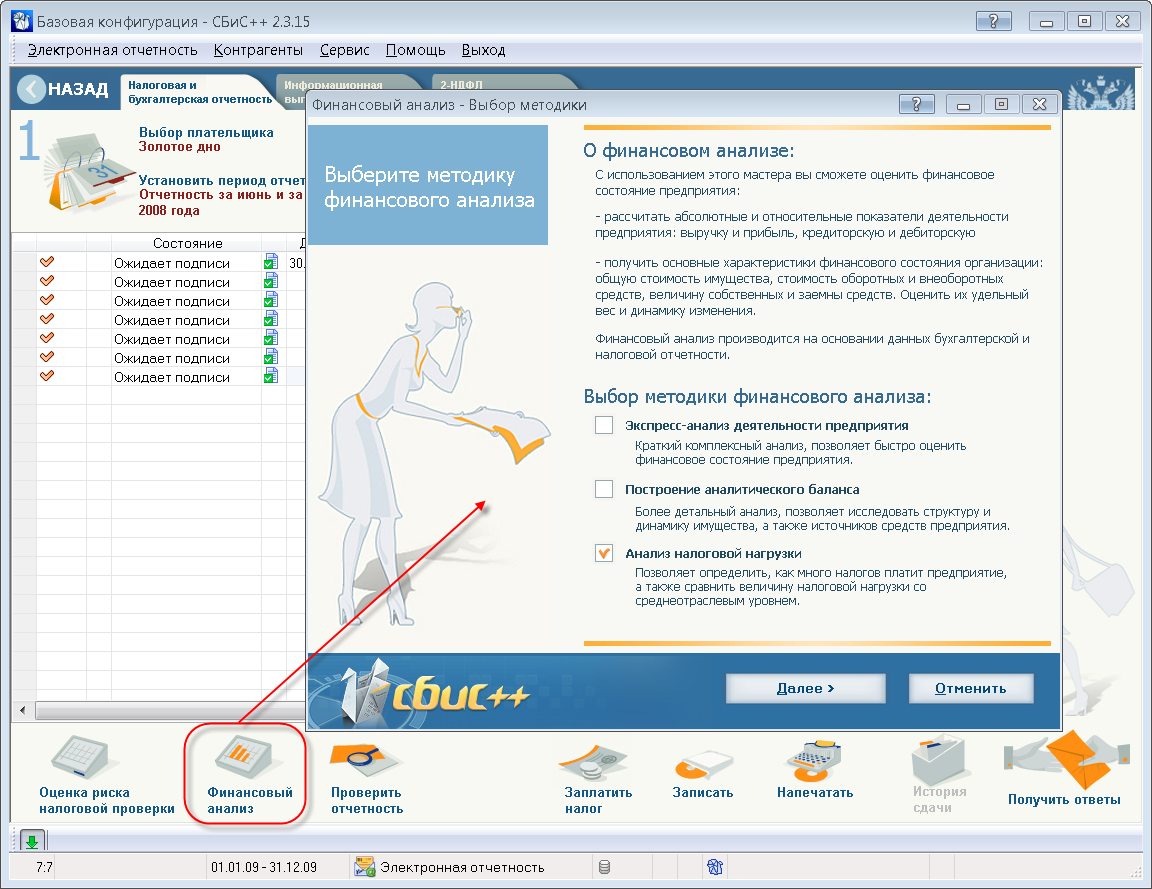
Task: Click Анализ налоговой нагрузки label
Action: (x=713, y=553)
